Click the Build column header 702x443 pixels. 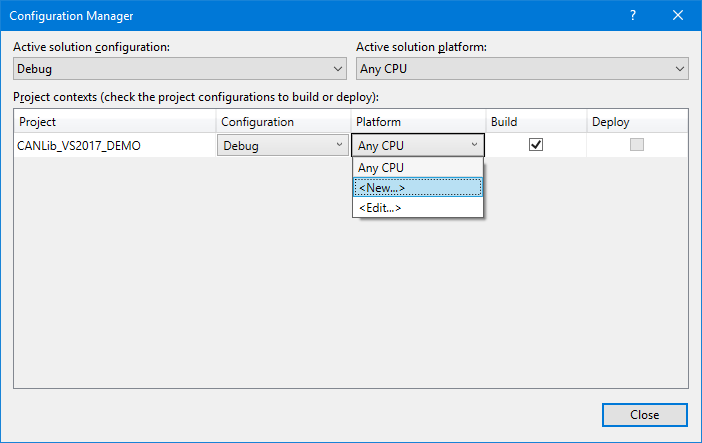click(536, 121)
